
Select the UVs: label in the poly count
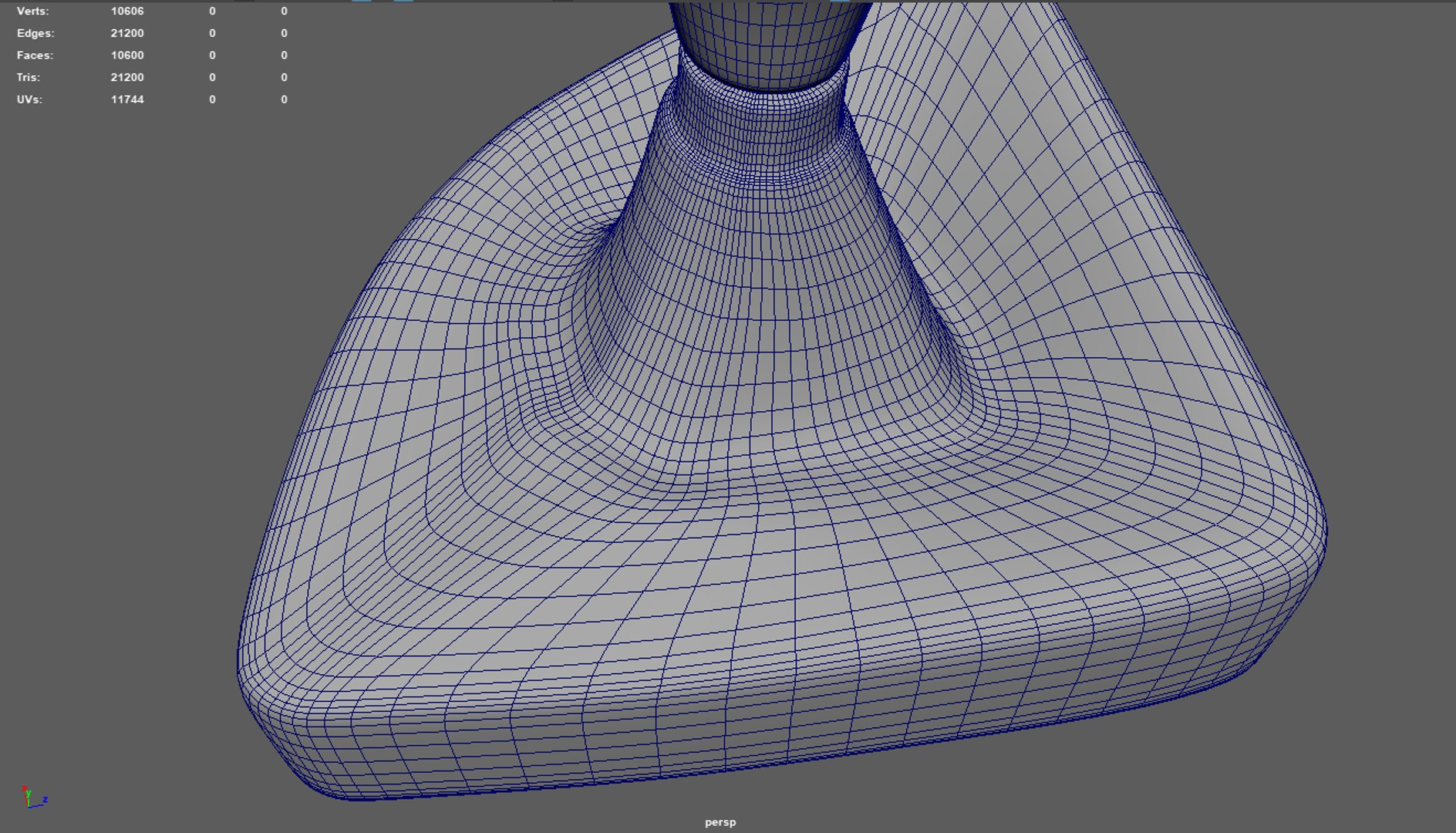point(29,99)
